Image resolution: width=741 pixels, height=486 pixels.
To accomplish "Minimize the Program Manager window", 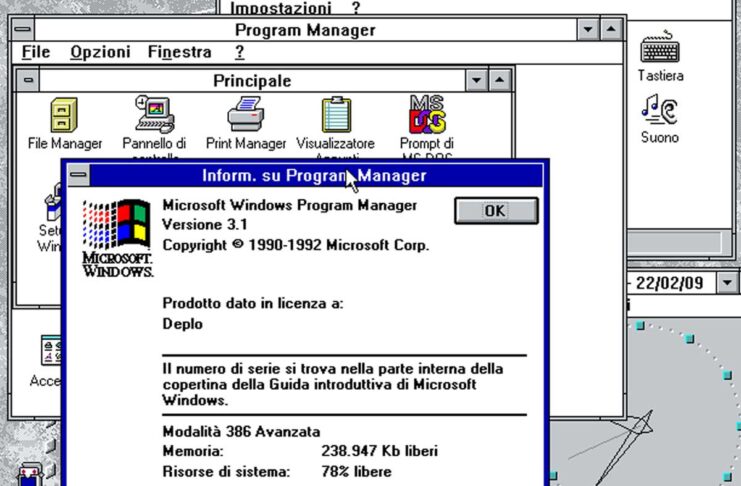I will 588,30.
